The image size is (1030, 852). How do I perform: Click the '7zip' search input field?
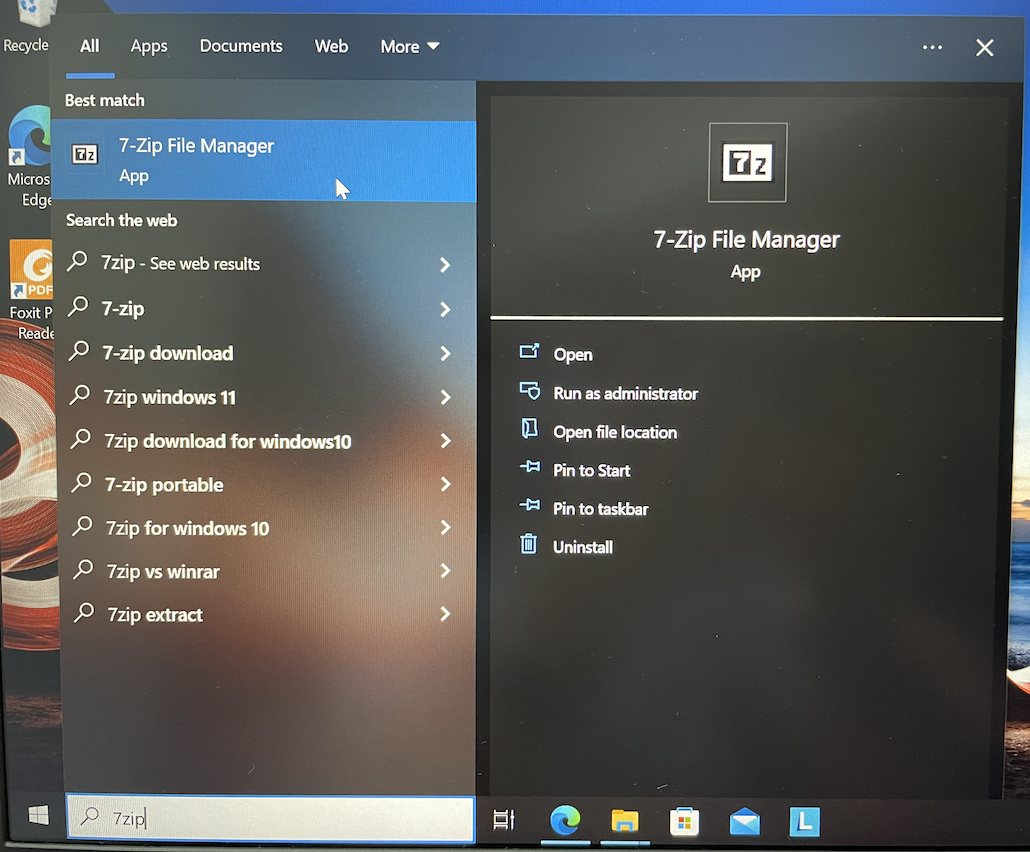tap(271, 818)
